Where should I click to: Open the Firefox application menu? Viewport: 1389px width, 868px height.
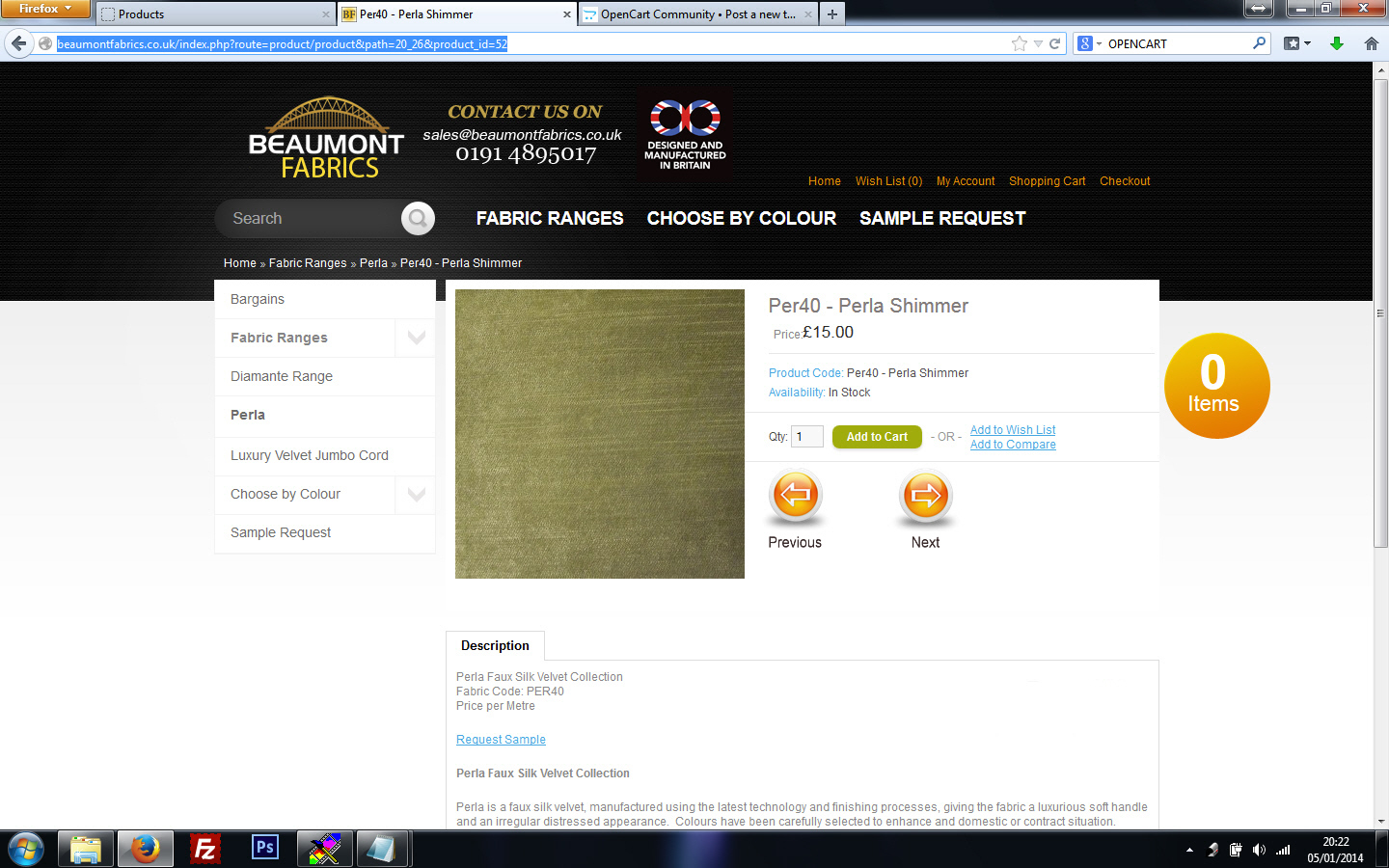click(45, 9)
